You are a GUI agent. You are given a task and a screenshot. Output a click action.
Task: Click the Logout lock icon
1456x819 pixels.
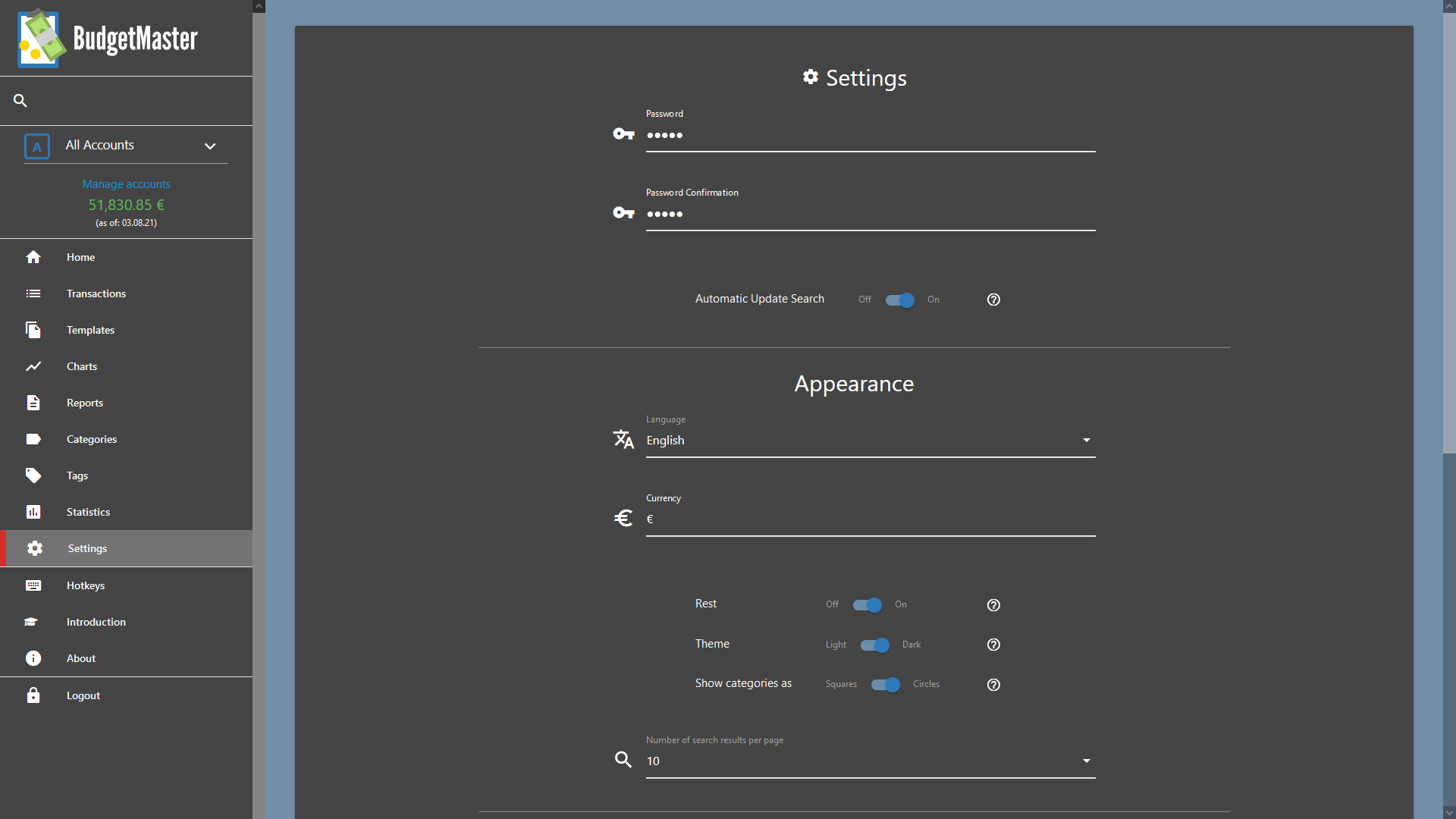click(33, 695)
